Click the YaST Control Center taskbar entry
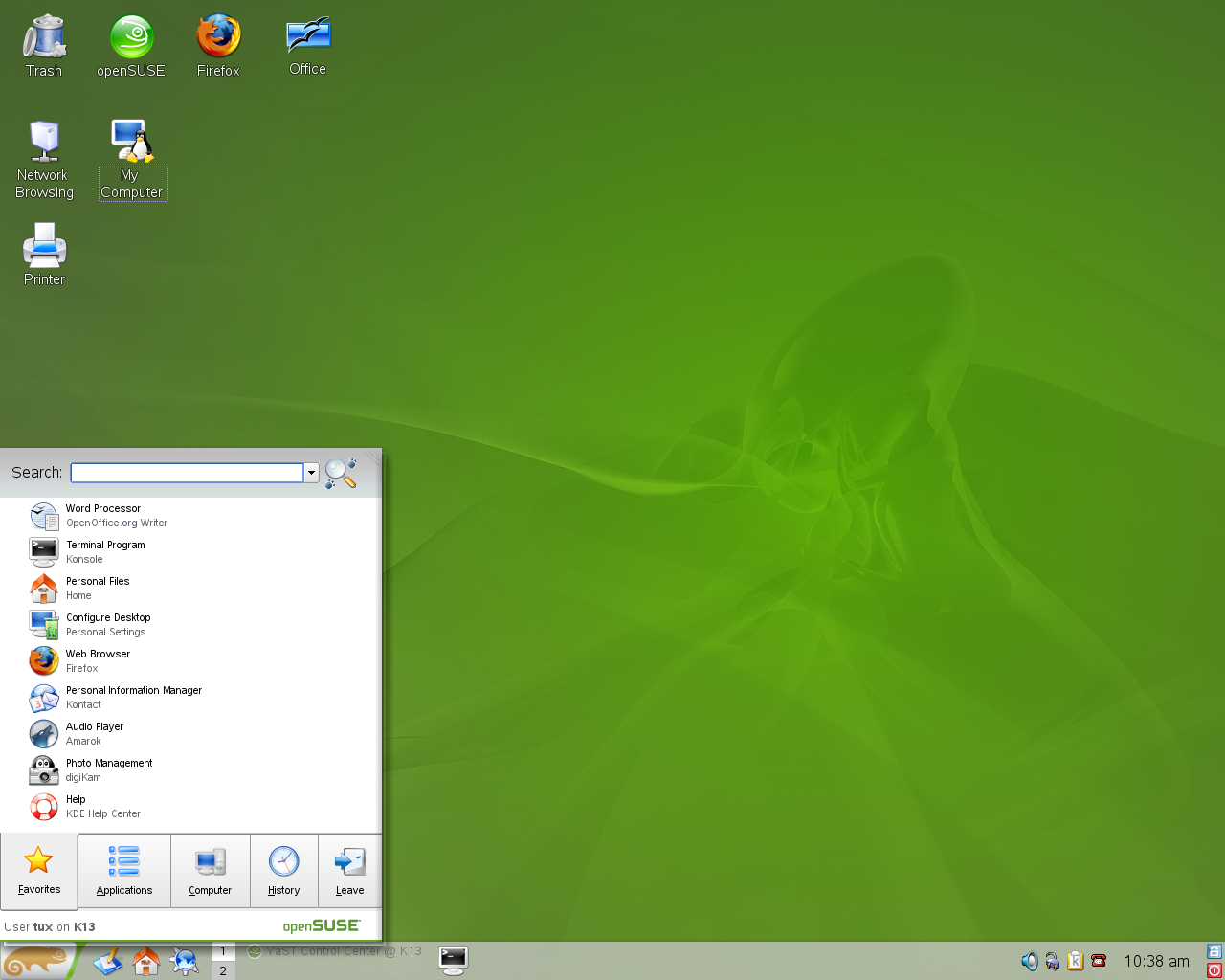This screenshot has height=980, width=1225. click(335, 951)
